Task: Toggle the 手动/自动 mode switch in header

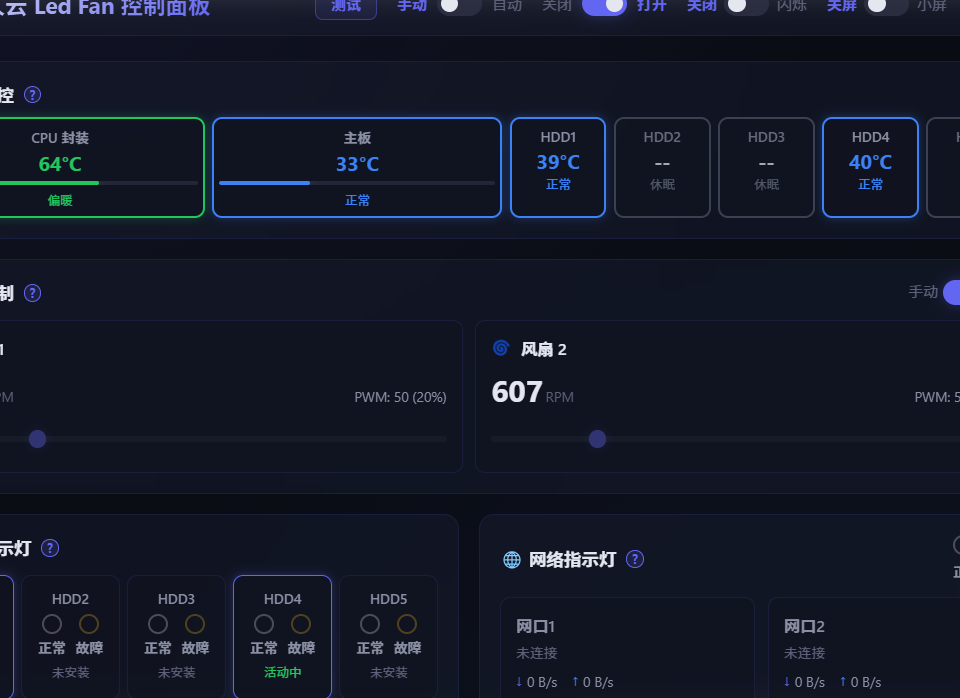Action: click(460, 6)
